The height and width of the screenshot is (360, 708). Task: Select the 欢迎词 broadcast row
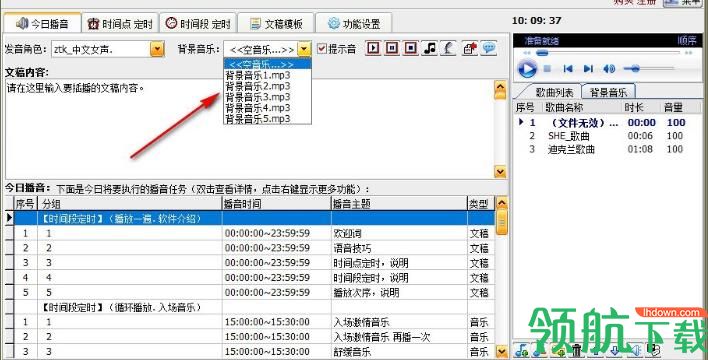coord(255,233)
